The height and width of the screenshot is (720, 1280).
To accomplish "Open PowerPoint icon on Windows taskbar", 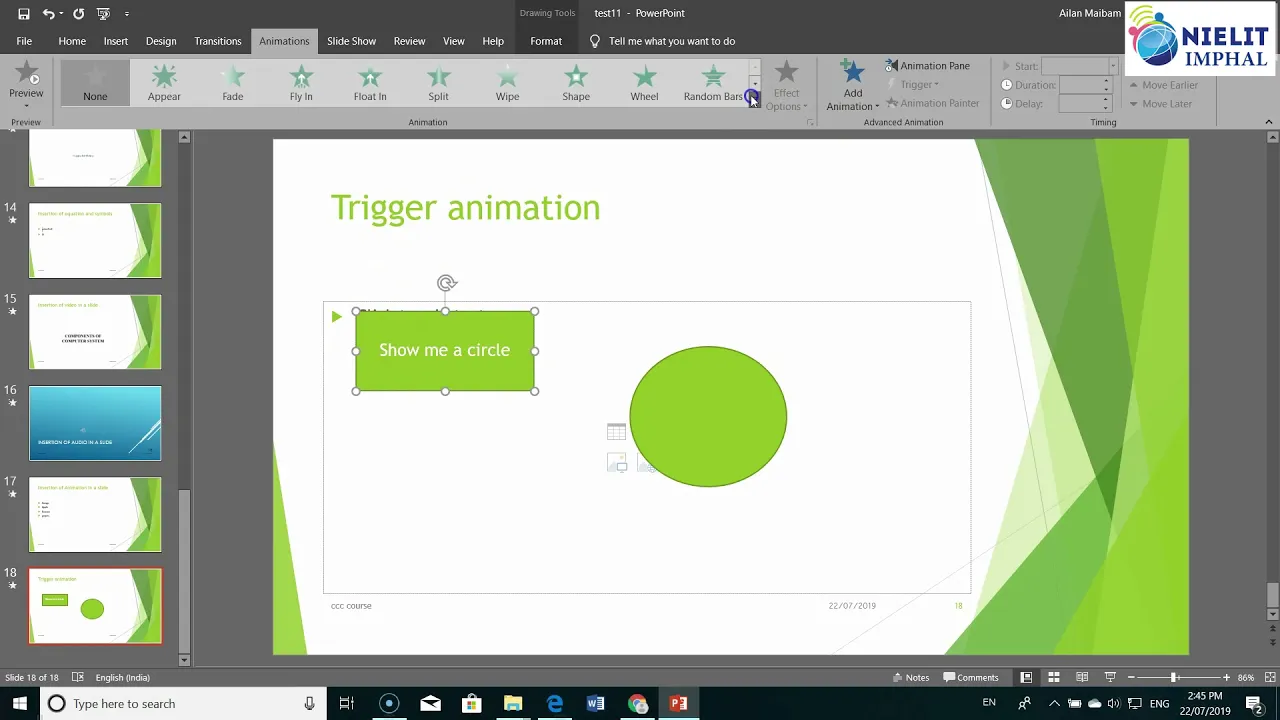I will [x=679, y=704].
